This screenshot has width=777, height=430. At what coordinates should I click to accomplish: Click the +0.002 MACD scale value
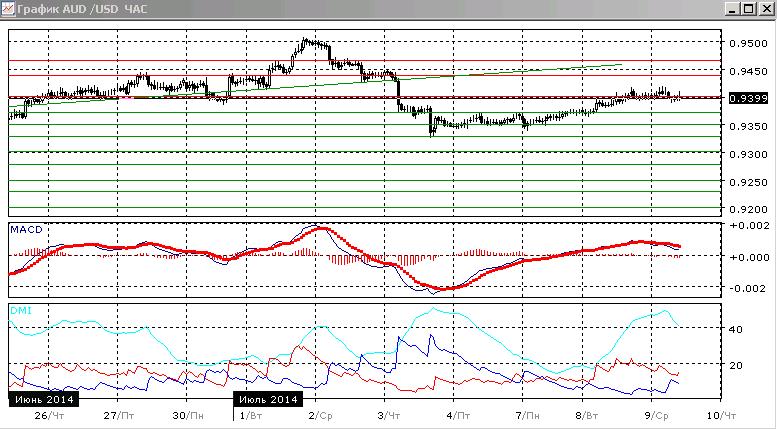(750, 226)
